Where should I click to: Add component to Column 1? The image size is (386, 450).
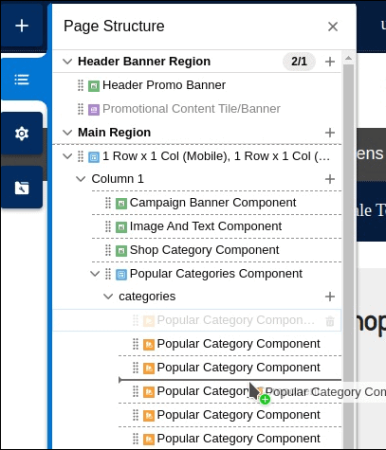point(330,179)
